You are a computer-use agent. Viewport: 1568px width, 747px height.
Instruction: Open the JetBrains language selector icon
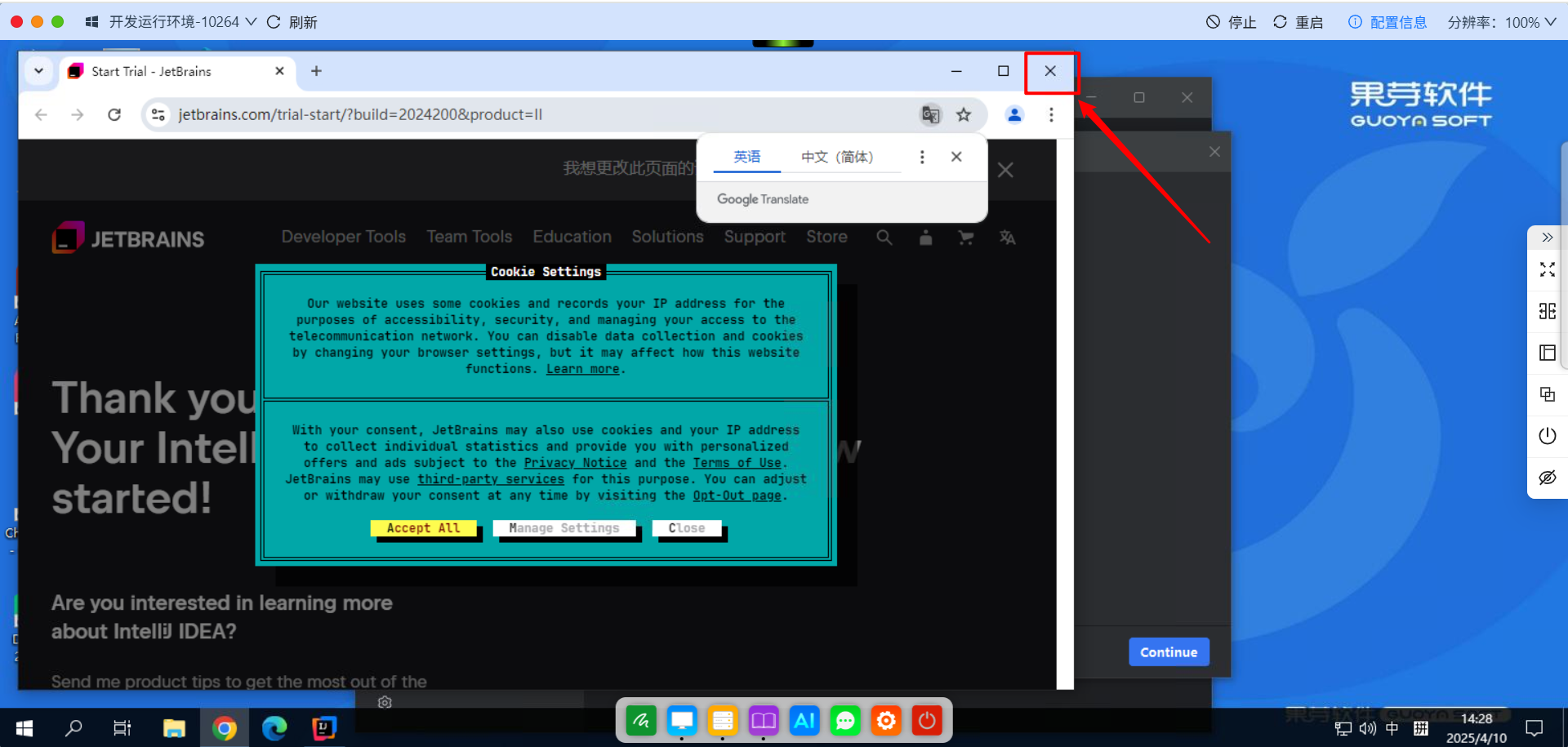pyautogui.click(x=1008, y=238)
